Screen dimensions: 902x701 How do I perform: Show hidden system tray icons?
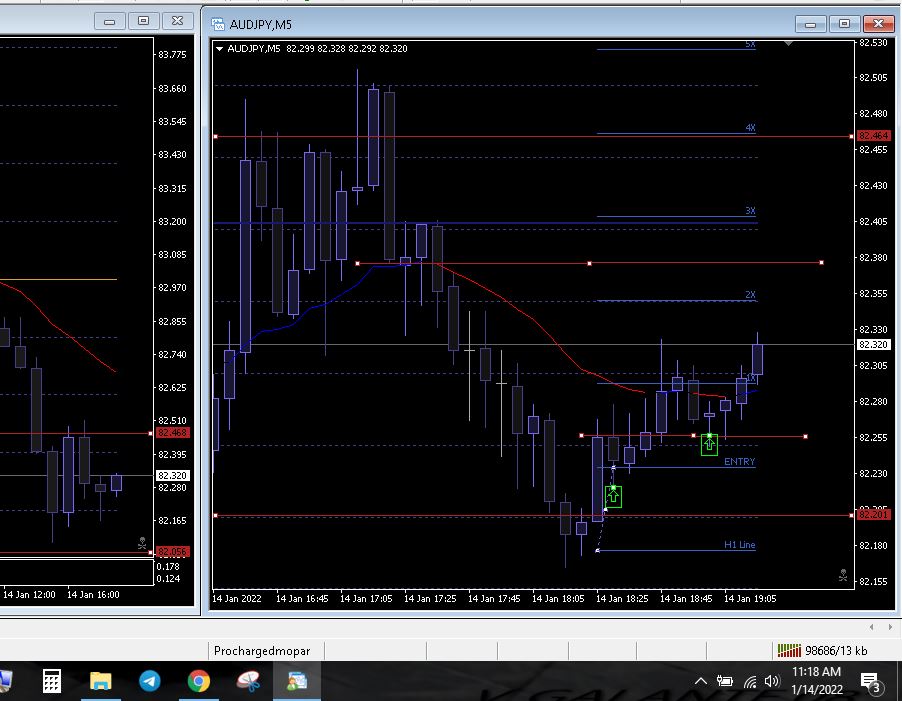pos(702,681)
